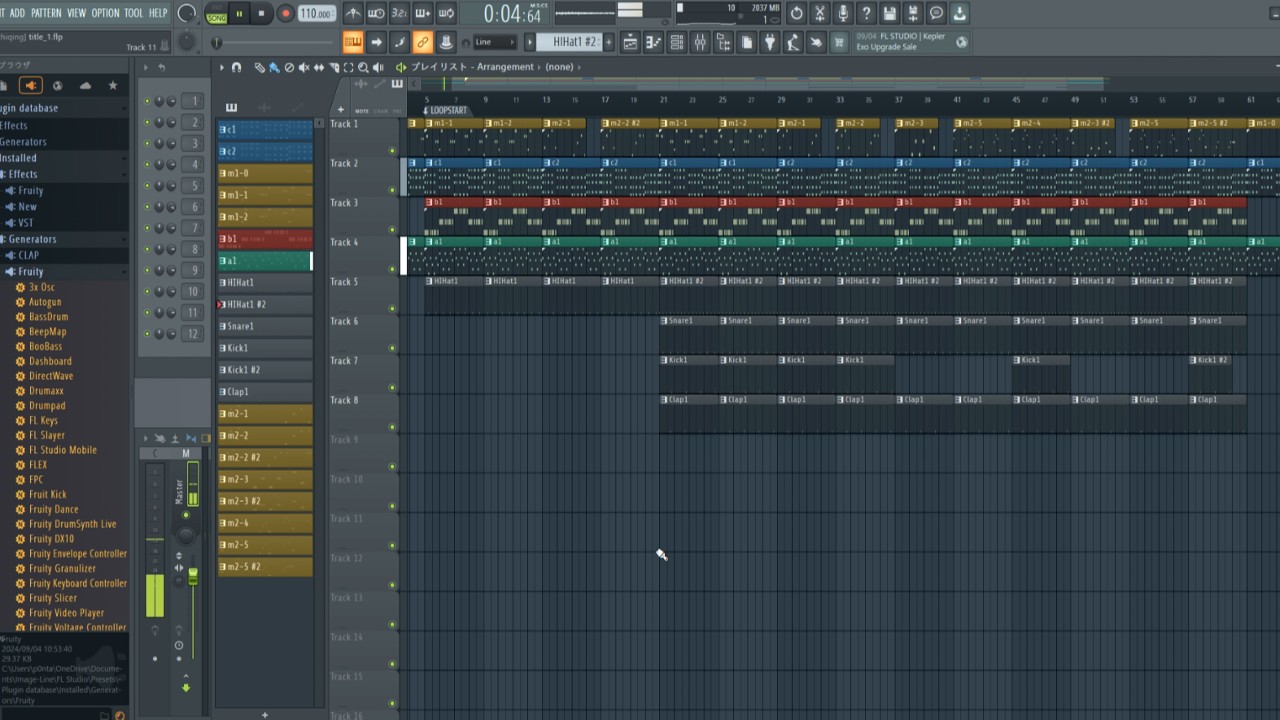Click the undo history icon
The width and height of the screenshot is (1280, 720).
pos(796,13)
